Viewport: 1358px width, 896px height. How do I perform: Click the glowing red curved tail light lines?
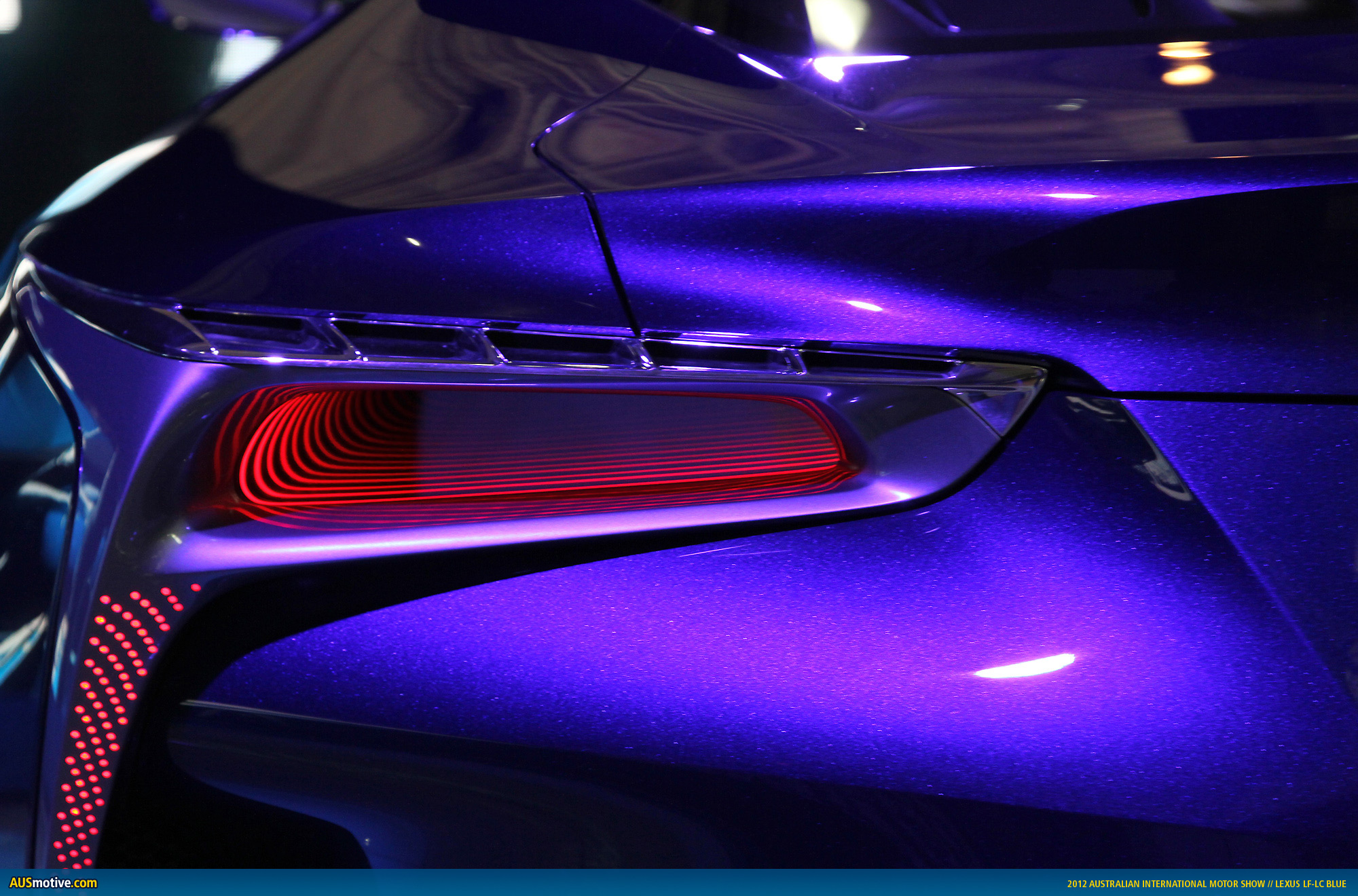[x=299, y=448]
